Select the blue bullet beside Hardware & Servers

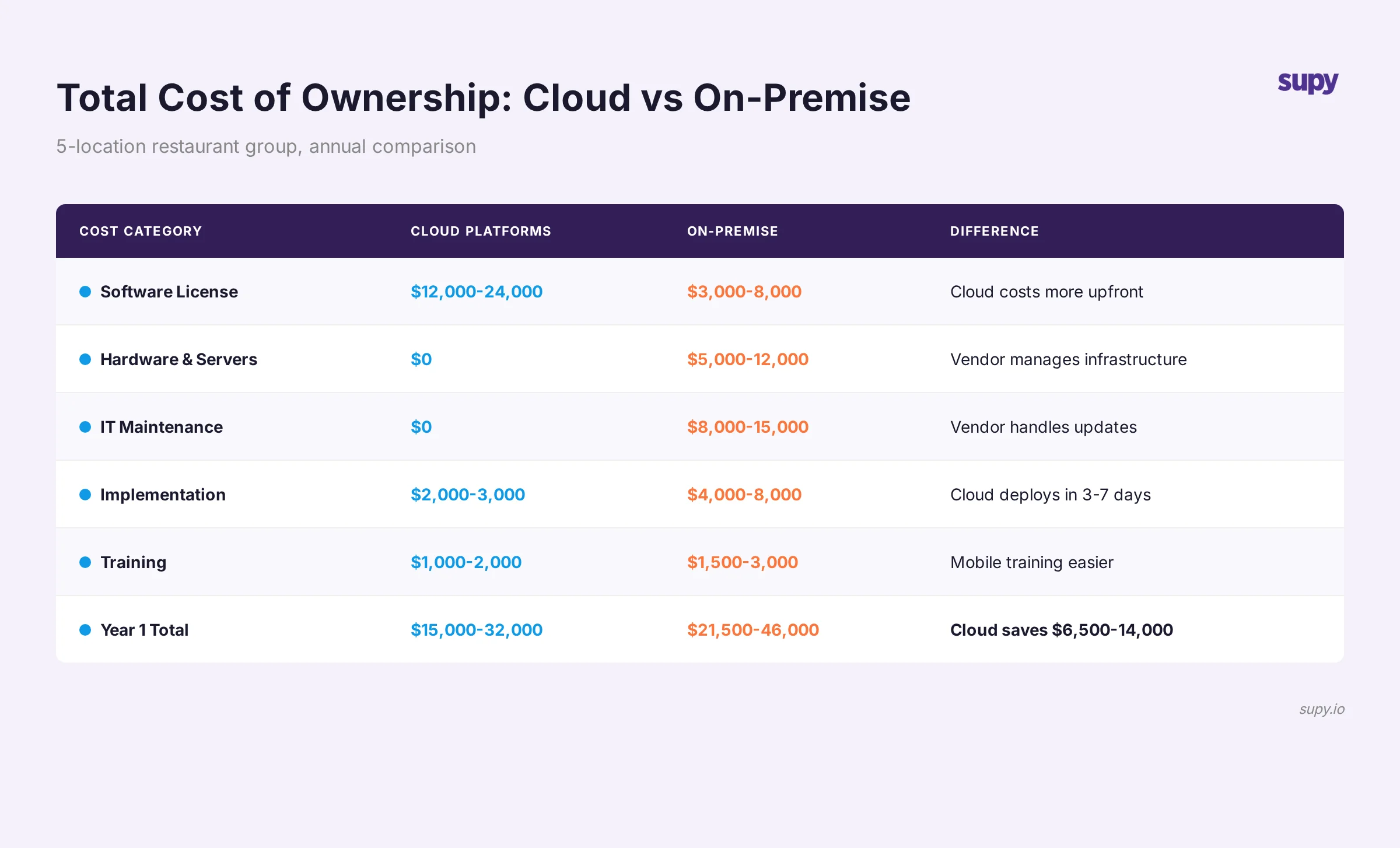(85, 359)
